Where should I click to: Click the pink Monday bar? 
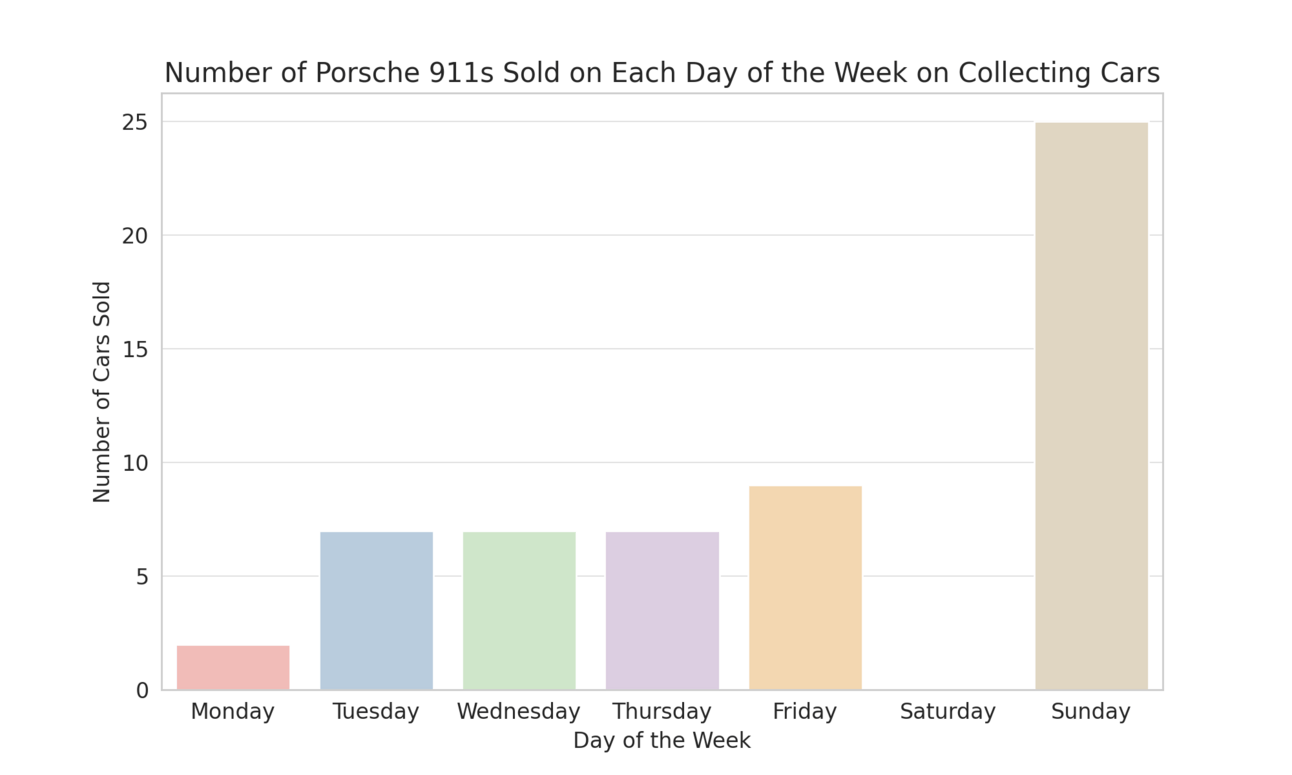233,667
